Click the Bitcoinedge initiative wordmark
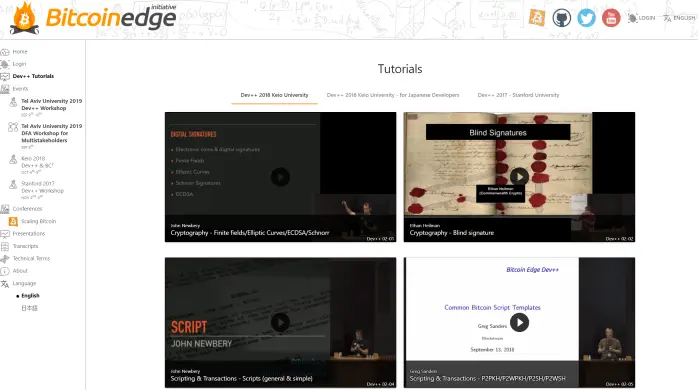The image size is (698, 390). click(x=111, y=18)
